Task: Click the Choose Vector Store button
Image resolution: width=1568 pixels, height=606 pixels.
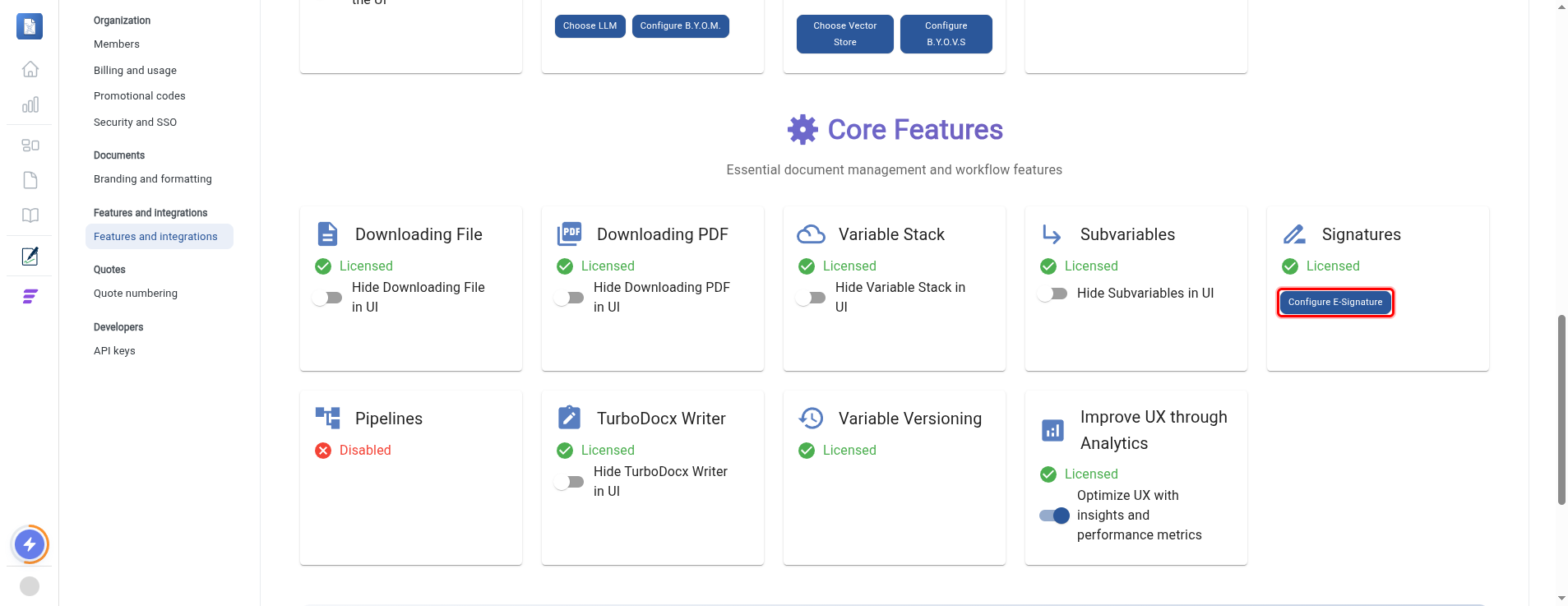Action: [845, 34]
